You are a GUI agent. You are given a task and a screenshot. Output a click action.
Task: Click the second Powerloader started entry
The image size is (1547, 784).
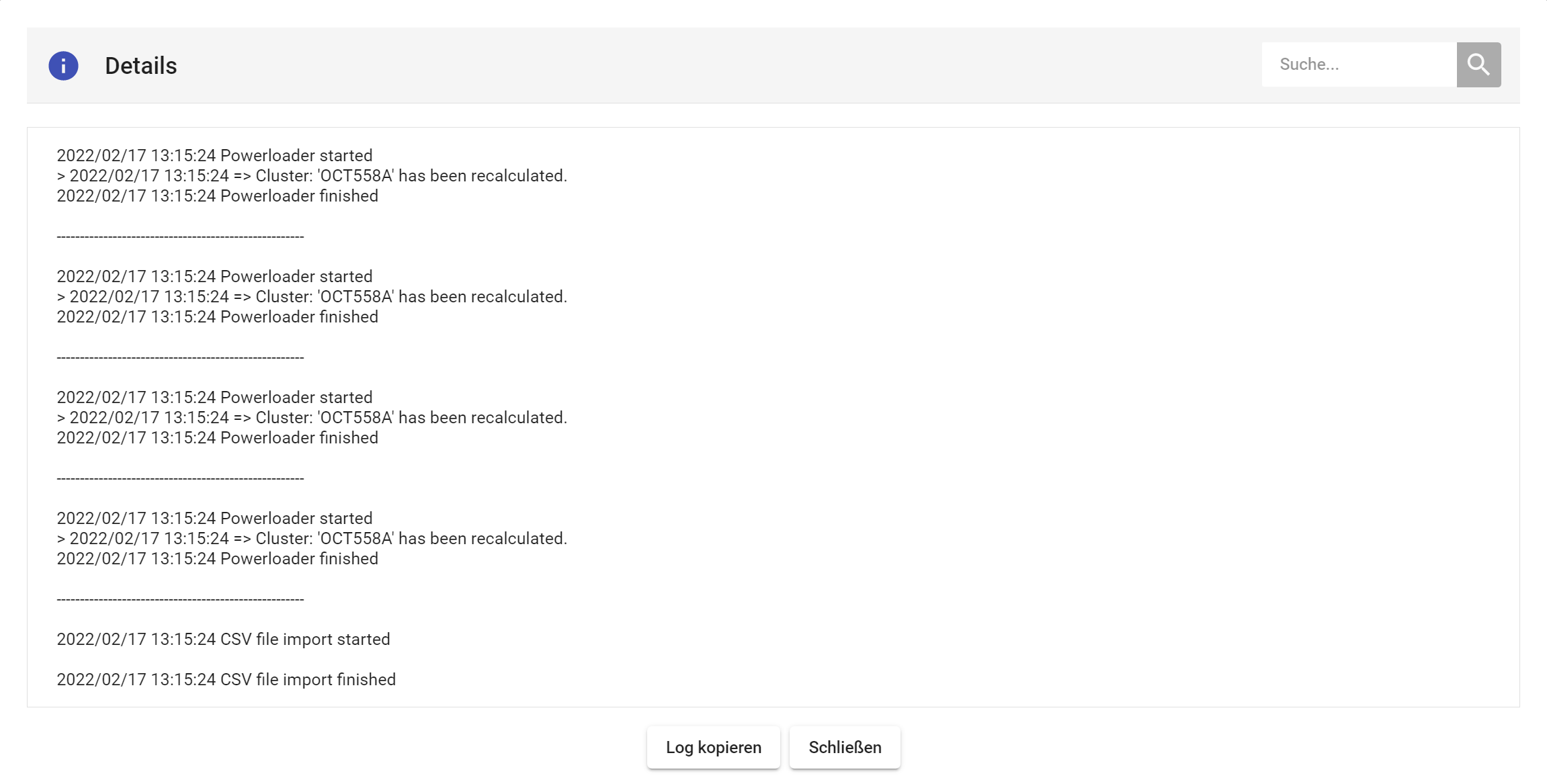pyautogui.click(x=214, y=276)
